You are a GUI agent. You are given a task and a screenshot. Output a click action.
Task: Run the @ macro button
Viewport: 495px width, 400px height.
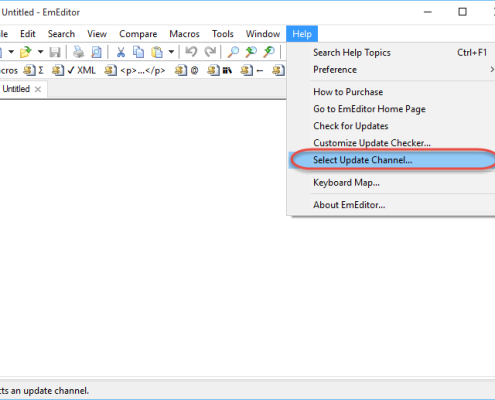(x=187, y=70)
